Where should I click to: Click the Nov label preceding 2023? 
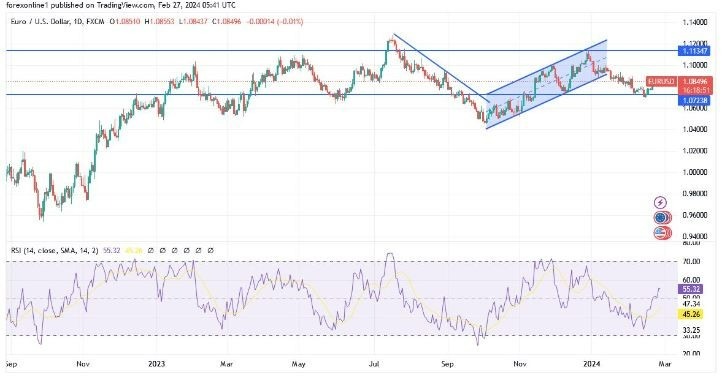point(83,364)
